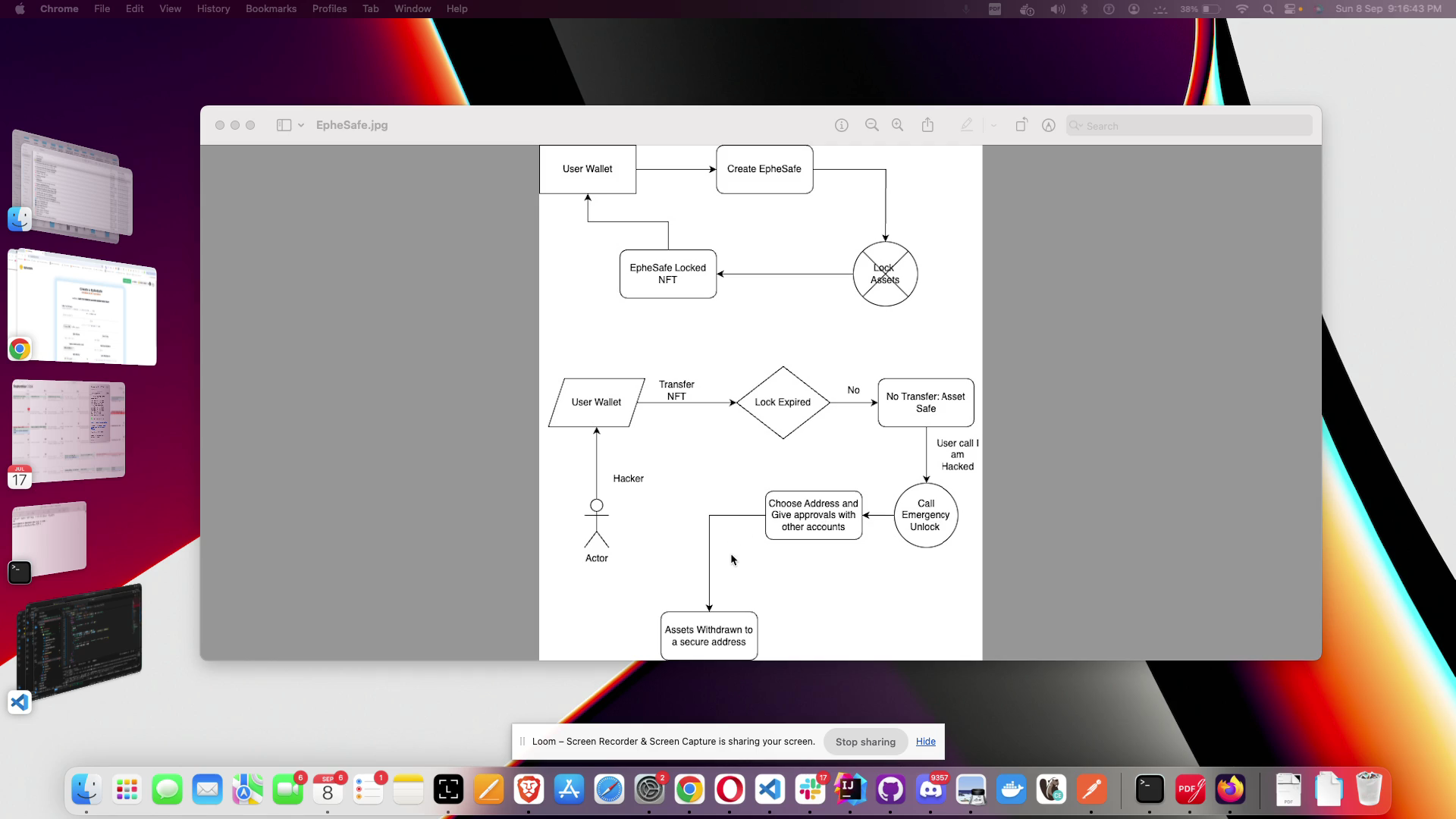Toggle the Preview sidebar view button
This screenshot has width=1456, height=819.
(x=284, y=125)
